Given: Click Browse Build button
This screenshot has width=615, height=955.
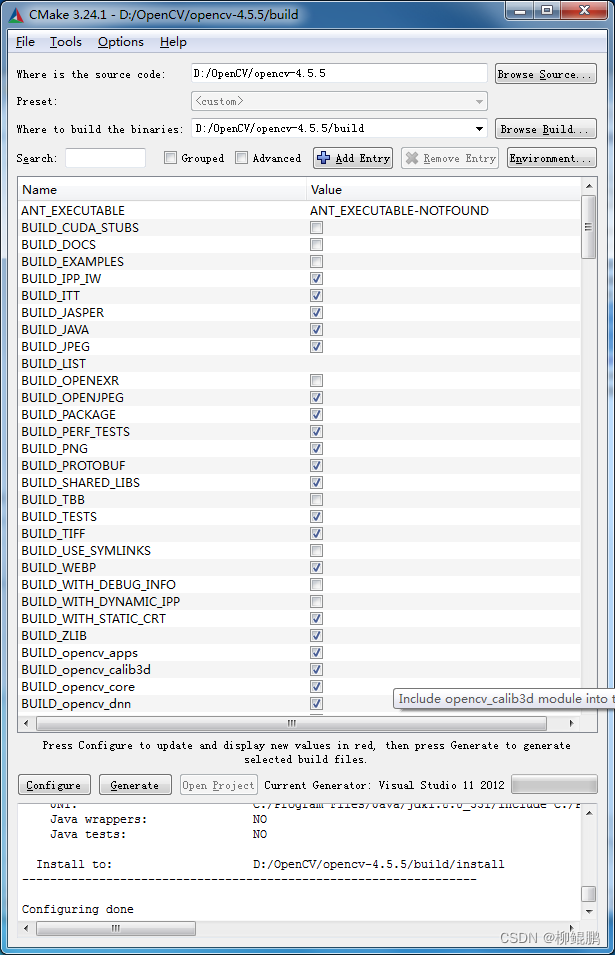Looking at the screenshot, I should pos(546,129).
